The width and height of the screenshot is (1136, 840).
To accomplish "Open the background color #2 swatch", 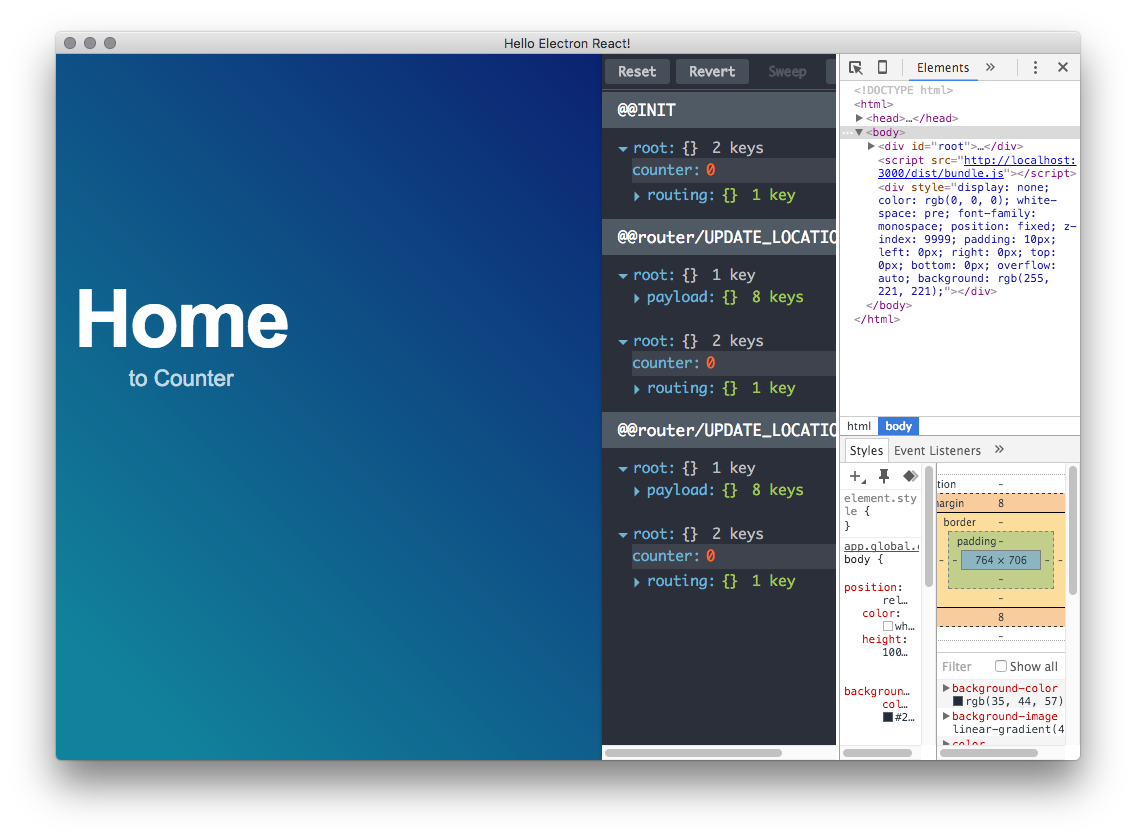I will (x=888, y=718).
